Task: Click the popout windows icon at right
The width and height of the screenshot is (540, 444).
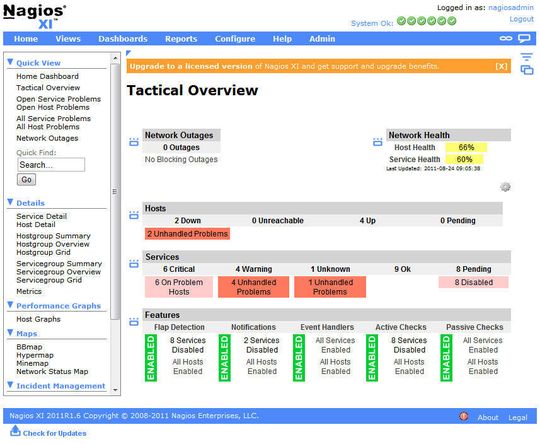Action: coord(527,70)
